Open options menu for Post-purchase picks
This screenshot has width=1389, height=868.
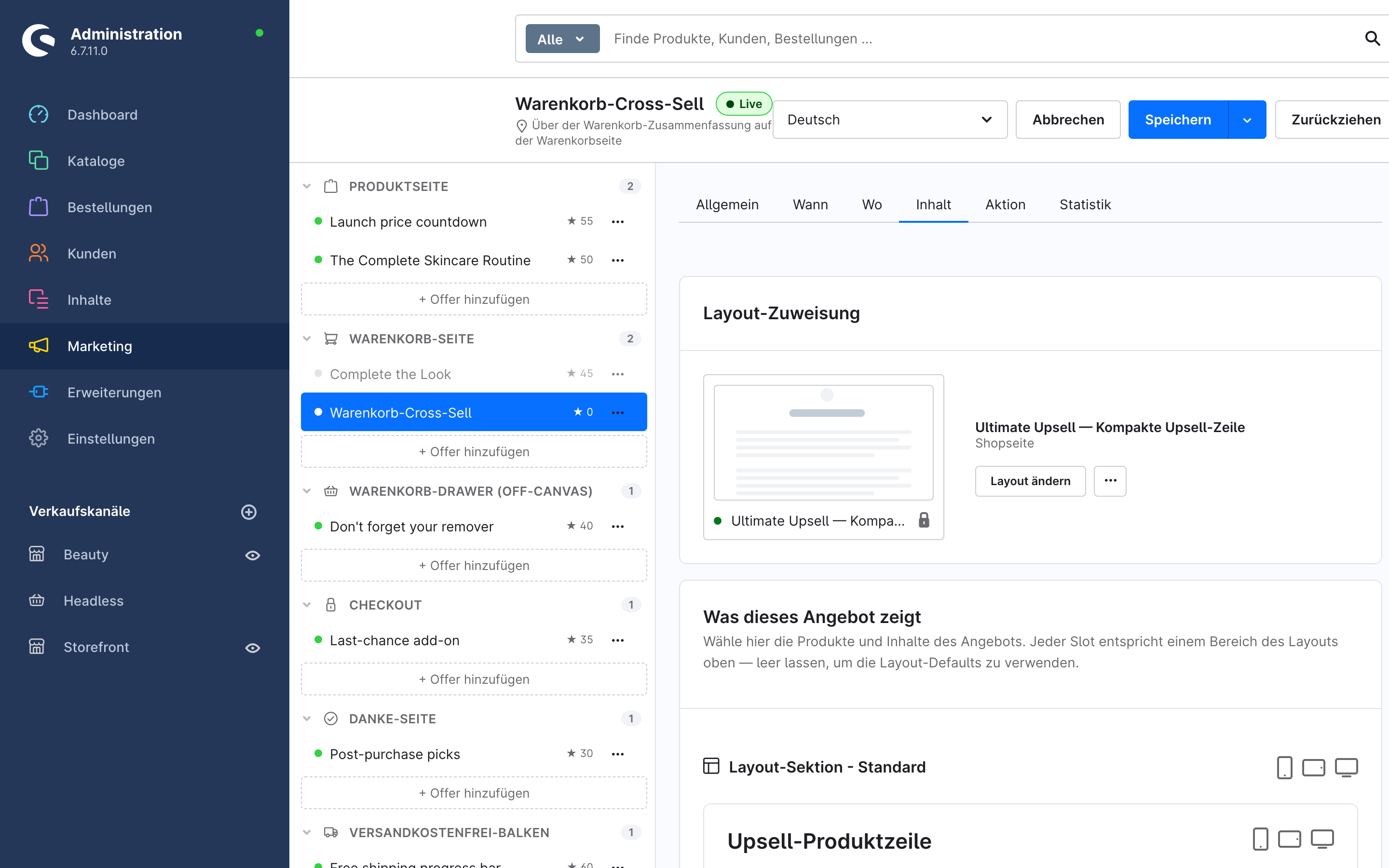(618, 754)
